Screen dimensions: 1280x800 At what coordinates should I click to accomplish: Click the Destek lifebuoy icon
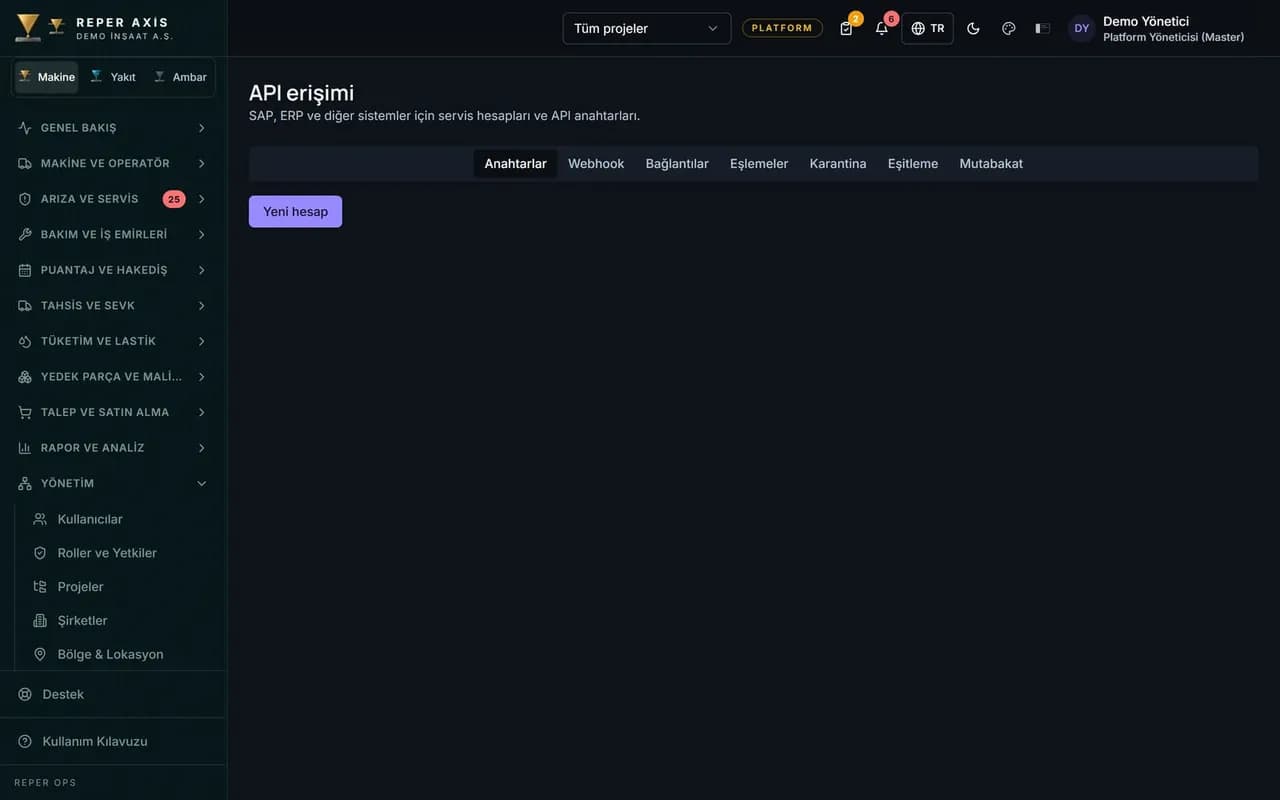click(x=25, y=694)
